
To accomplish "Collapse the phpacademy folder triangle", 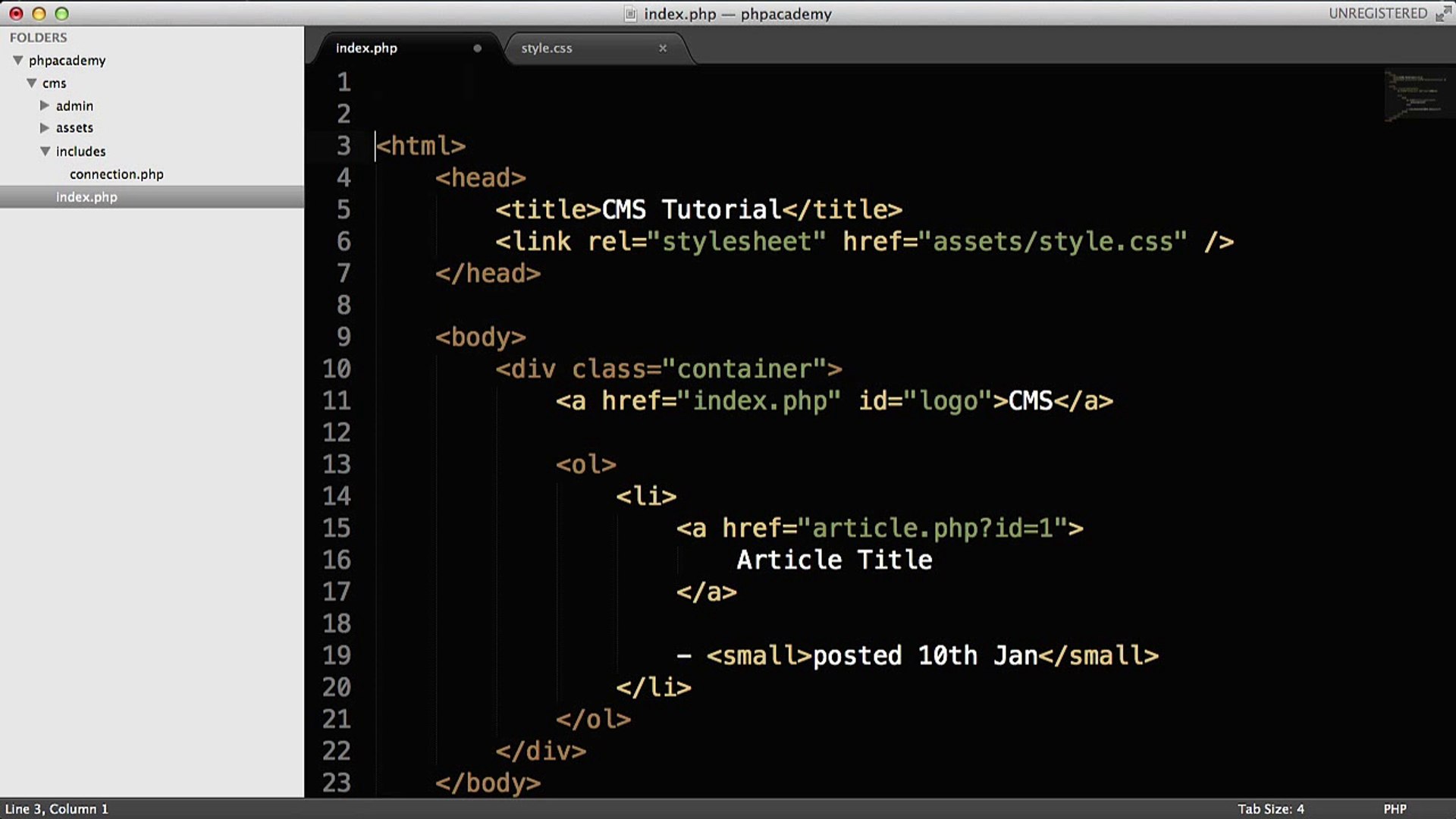I will click(18, 60).
